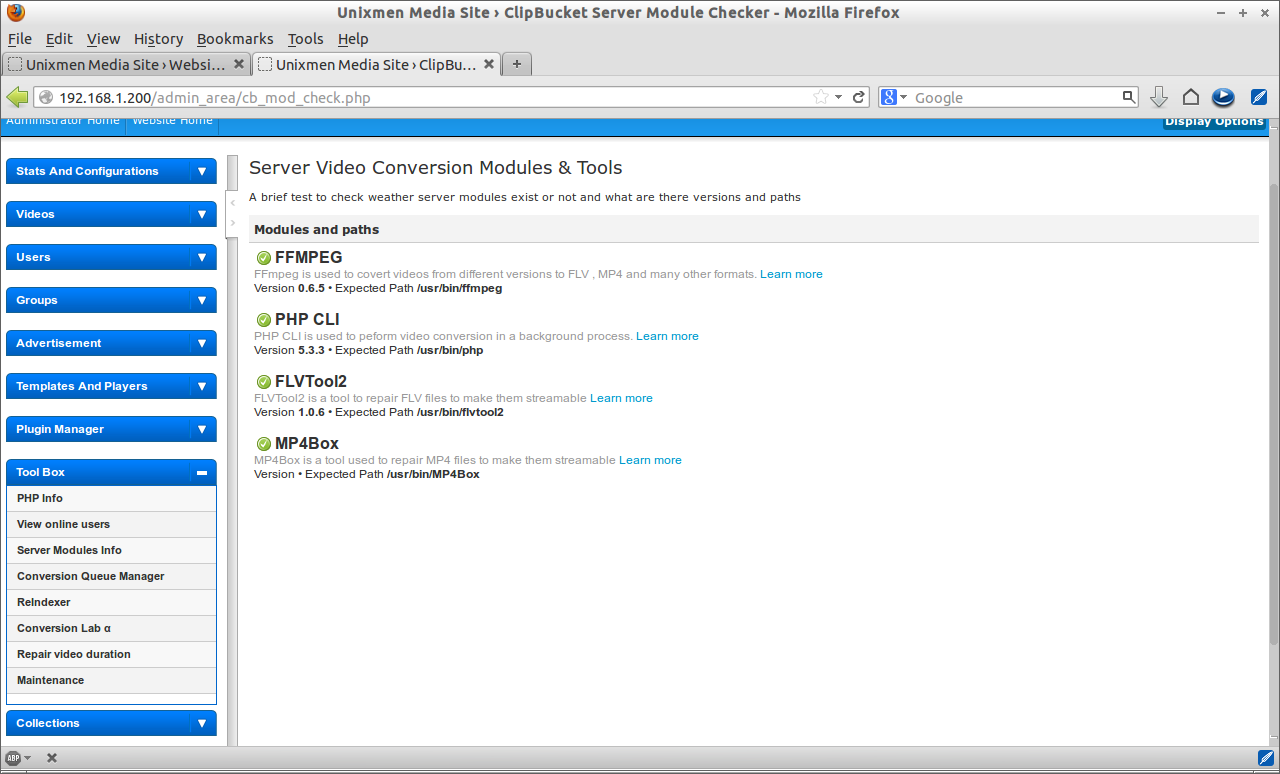Click the Administrator Home link
This screenshot has height=774, width=1280.
(61, 121)
